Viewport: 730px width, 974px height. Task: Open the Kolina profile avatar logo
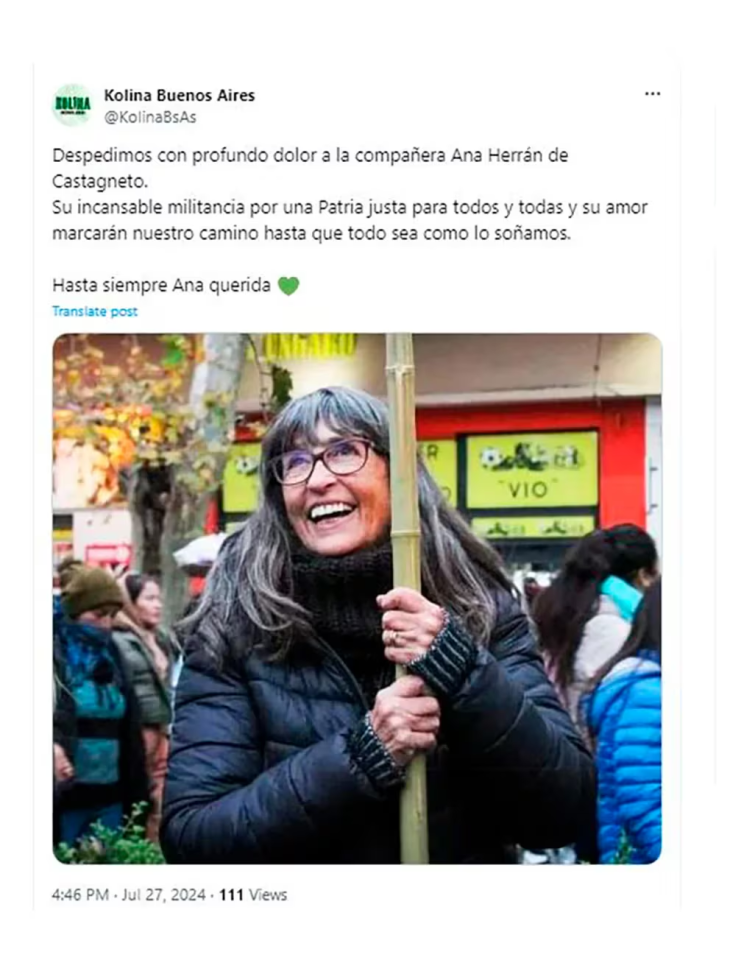point(73,105)
